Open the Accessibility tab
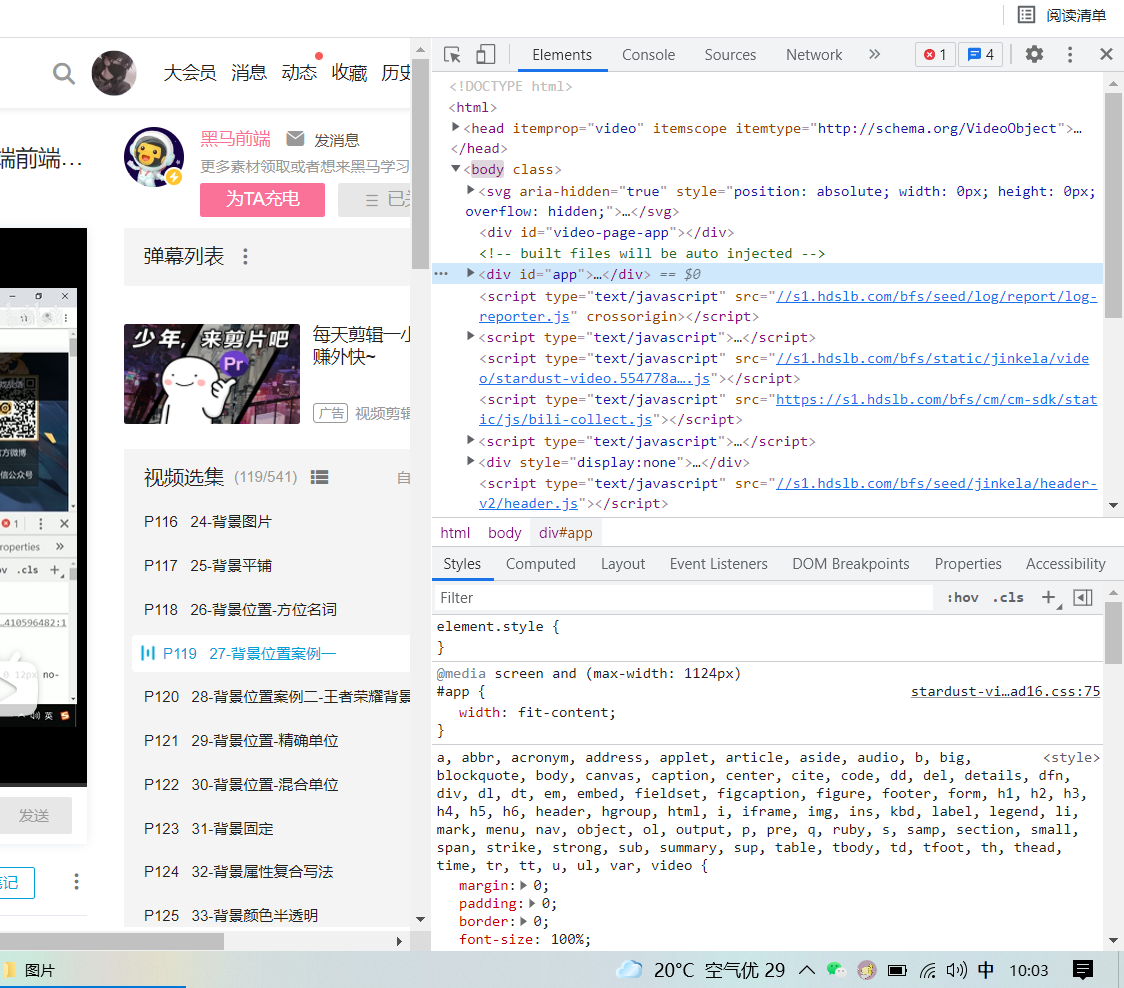1124x988 pixels. coord(1065,564)
